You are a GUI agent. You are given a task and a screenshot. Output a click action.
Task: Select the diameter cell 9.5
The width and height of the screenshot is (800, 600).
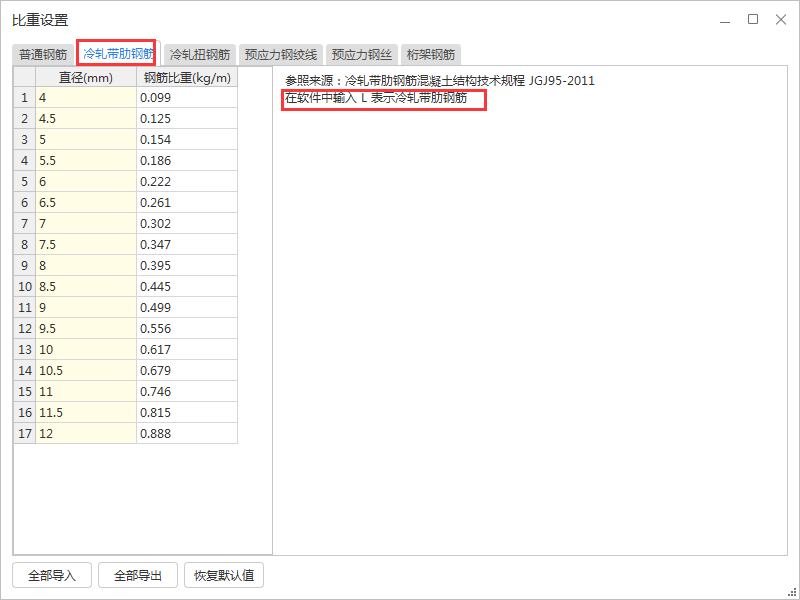86,328
